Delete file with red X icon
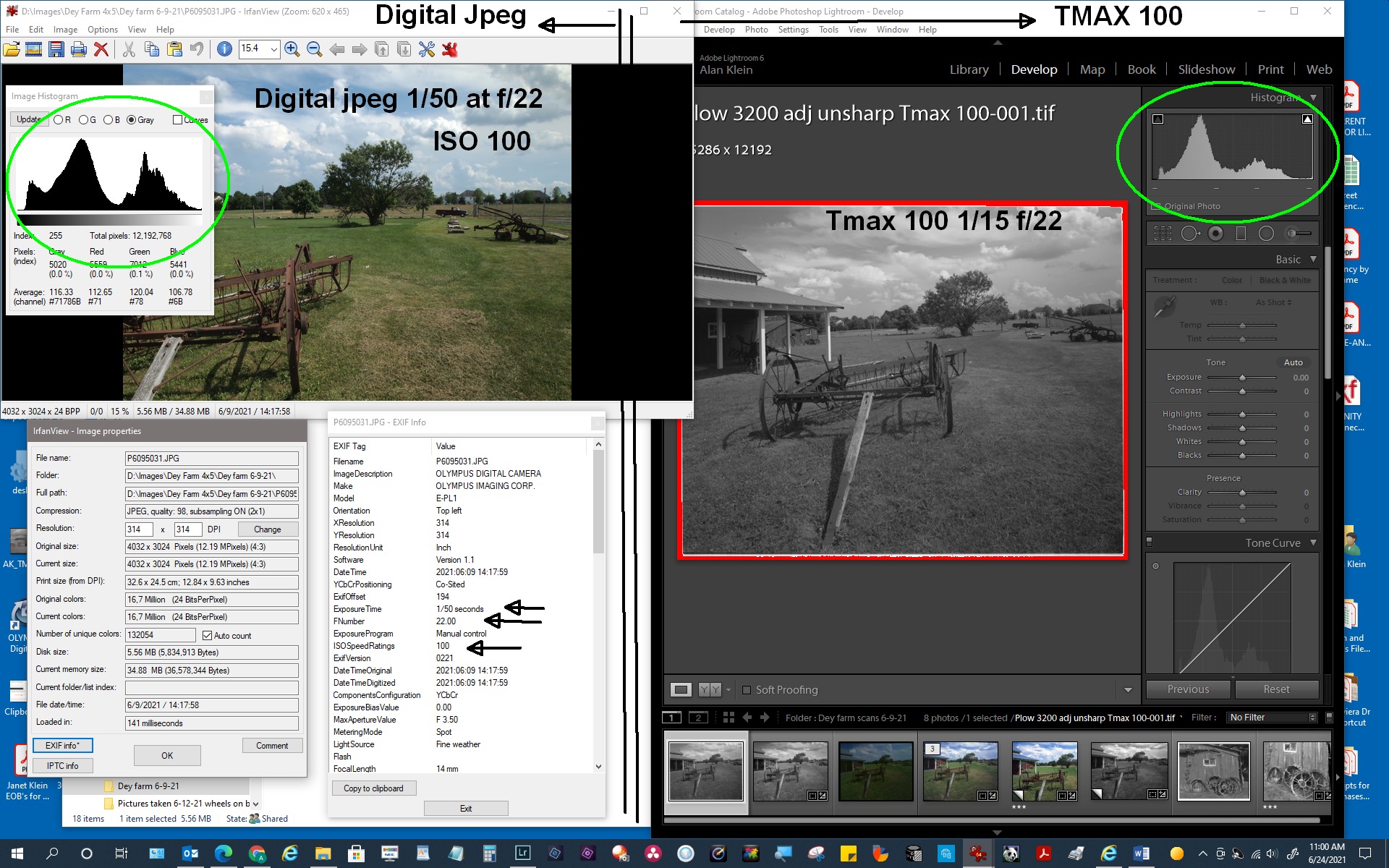The width and height of the screenshot is (1389, 868). pyautogui.click(x=101, y=49)
